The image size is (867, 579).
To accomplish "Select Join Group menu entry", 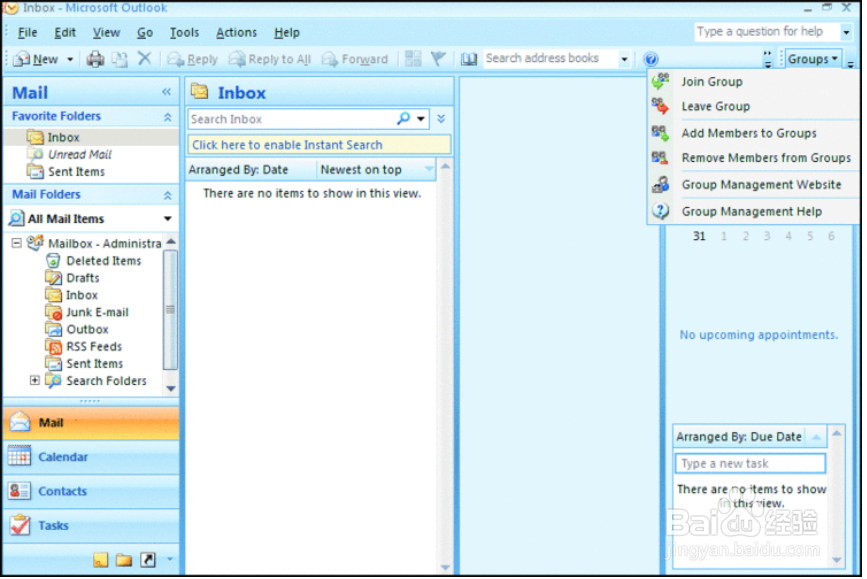I will click(x=753, y=81).
